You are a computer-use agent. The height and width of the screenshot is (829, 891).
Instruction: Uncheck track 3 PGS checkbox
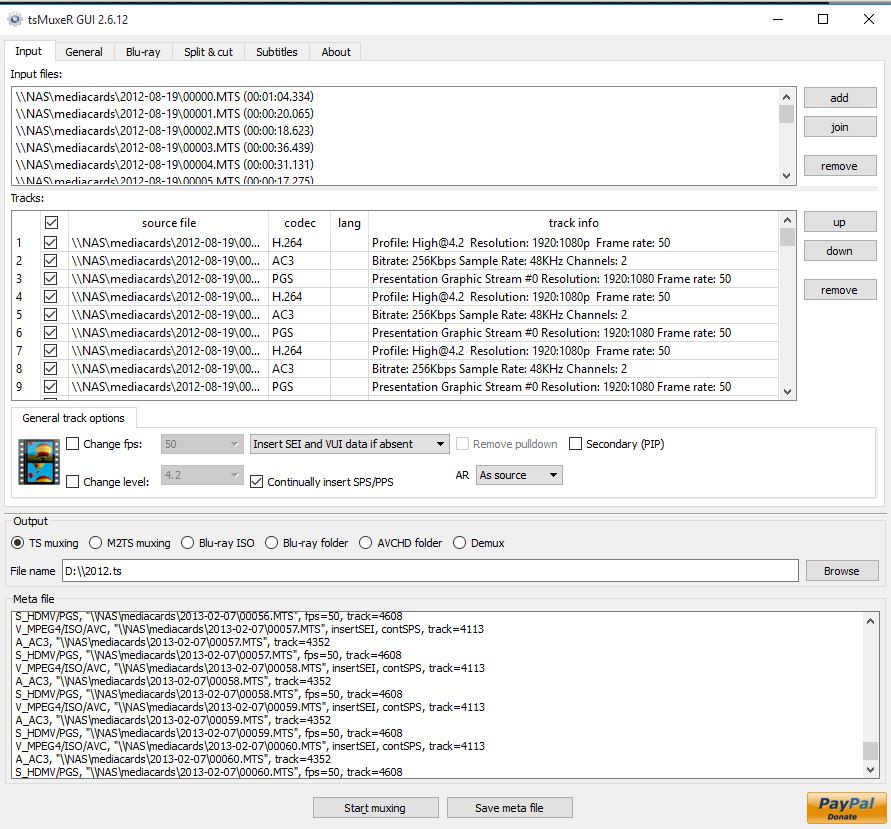(x=51, y=278)
